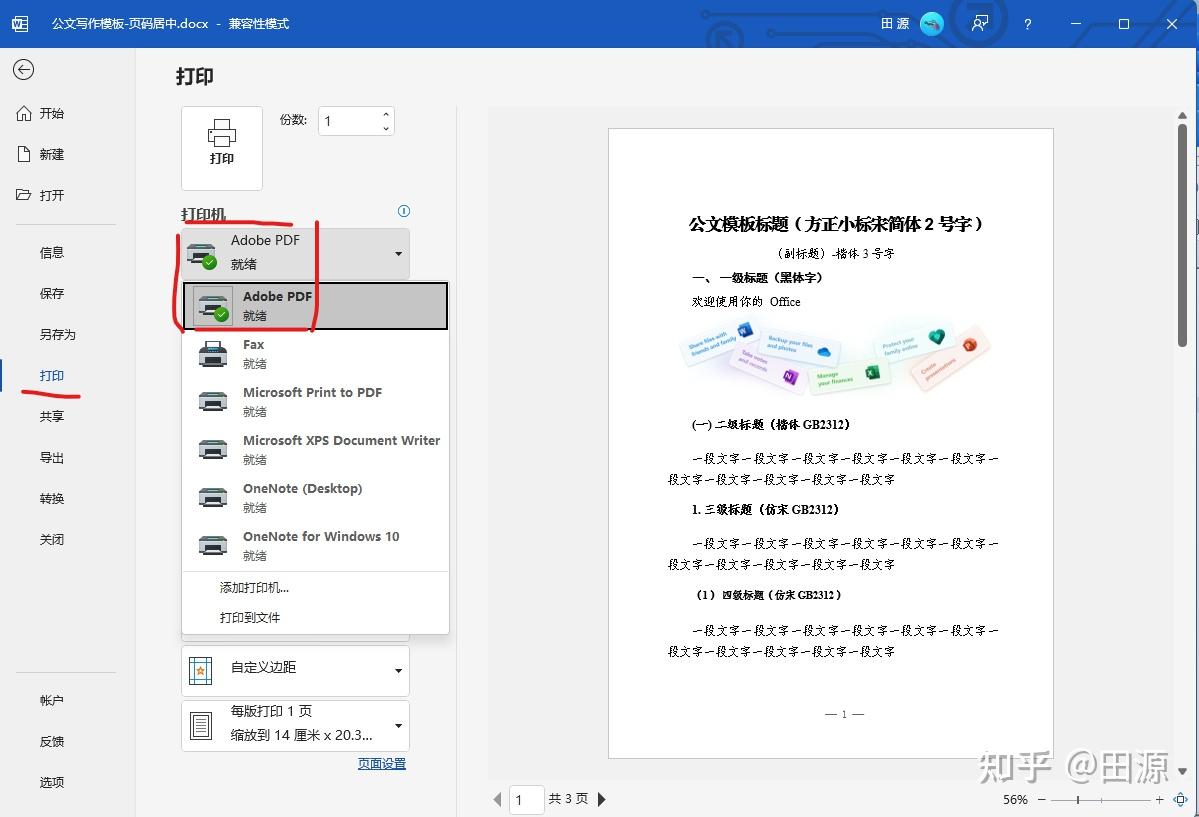Expand the 每版打印 1 页 dropdown

point(295,725)
